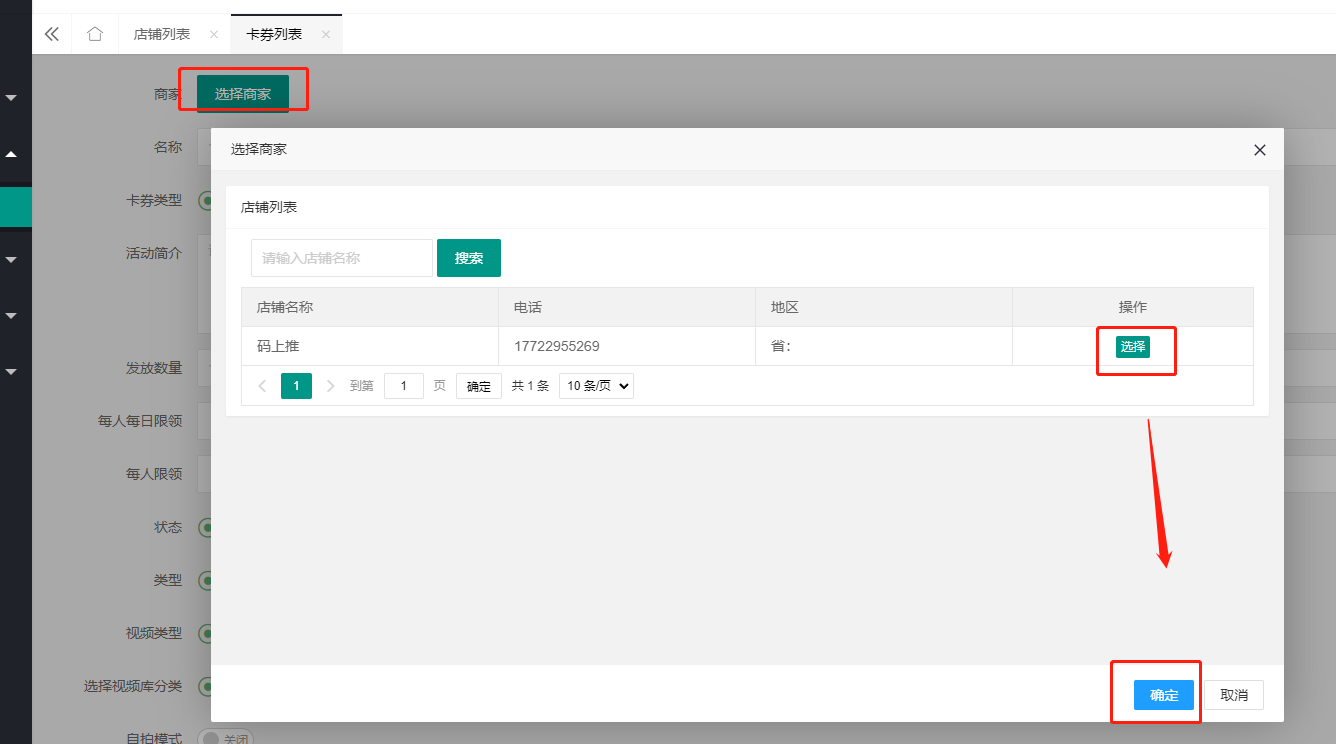Viewport: 1336px width, 744px height.
Task: Go to home tab icon
Action: point(95,34)
